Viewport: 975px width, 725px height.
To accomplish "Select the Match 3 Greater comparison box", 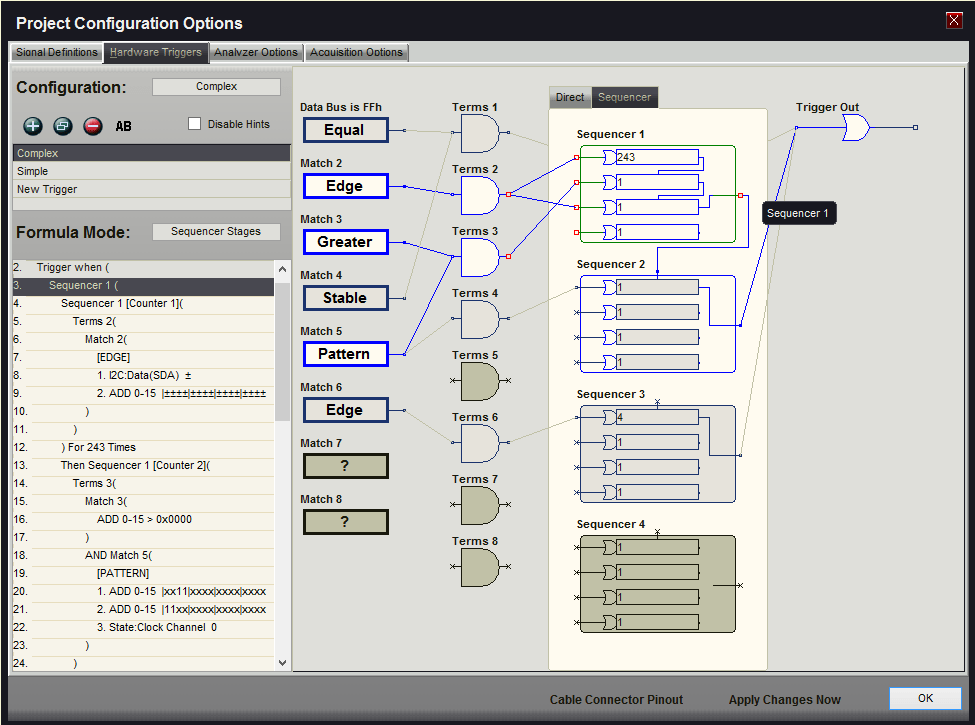I will [x=344, y=242].
